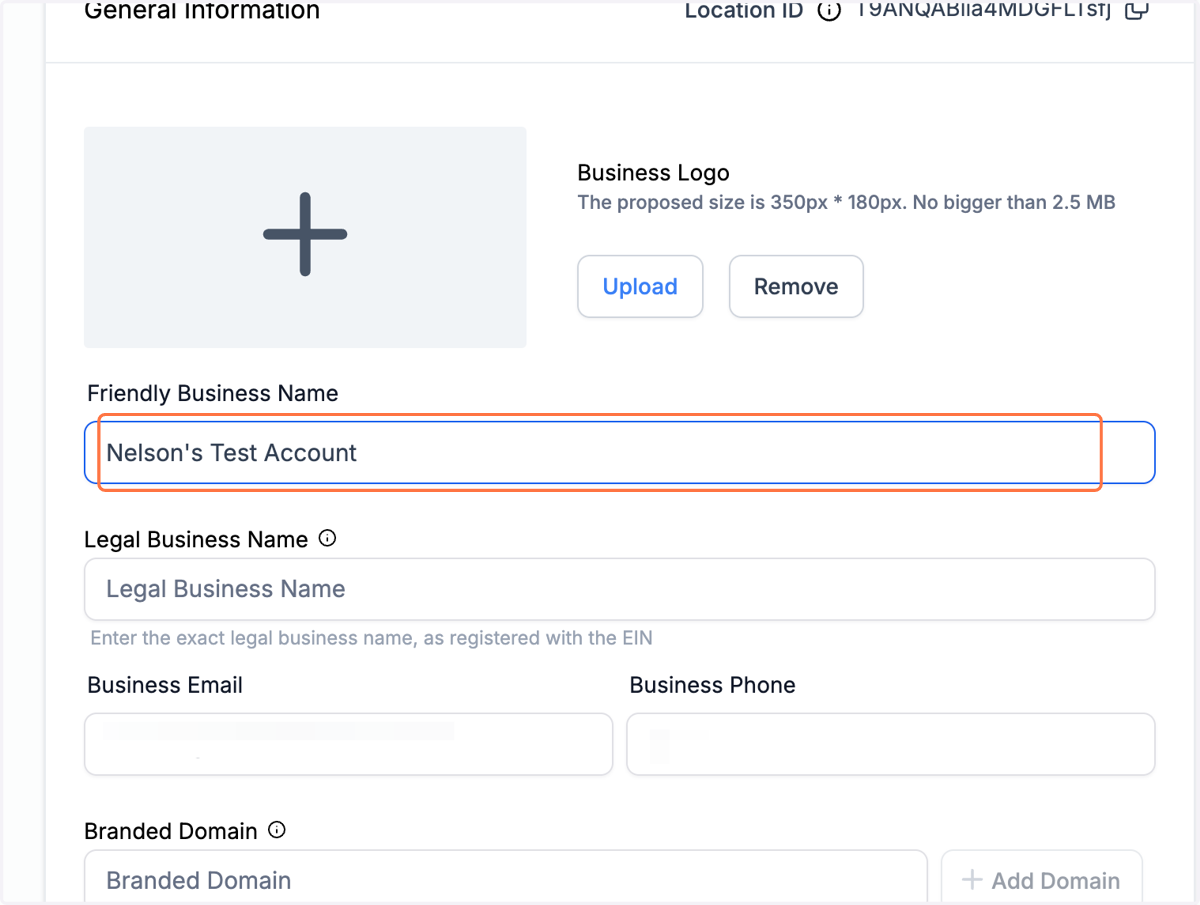Click the Business Email label

[165, 685]
